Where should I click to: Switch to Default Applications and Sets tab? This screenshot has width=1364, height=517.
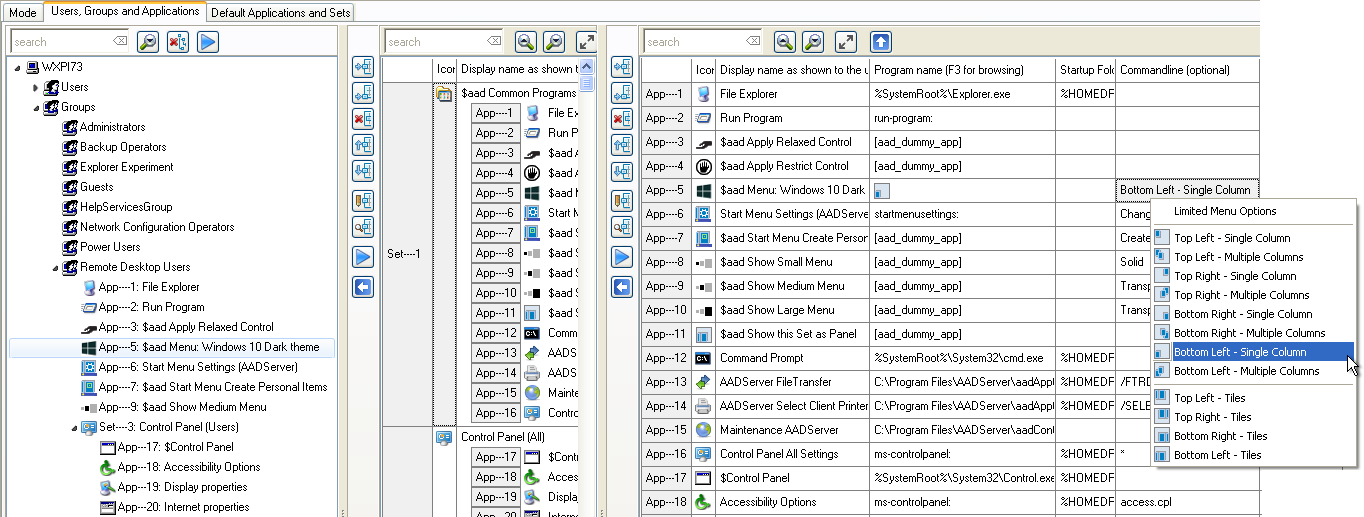[x=280, y=12]
